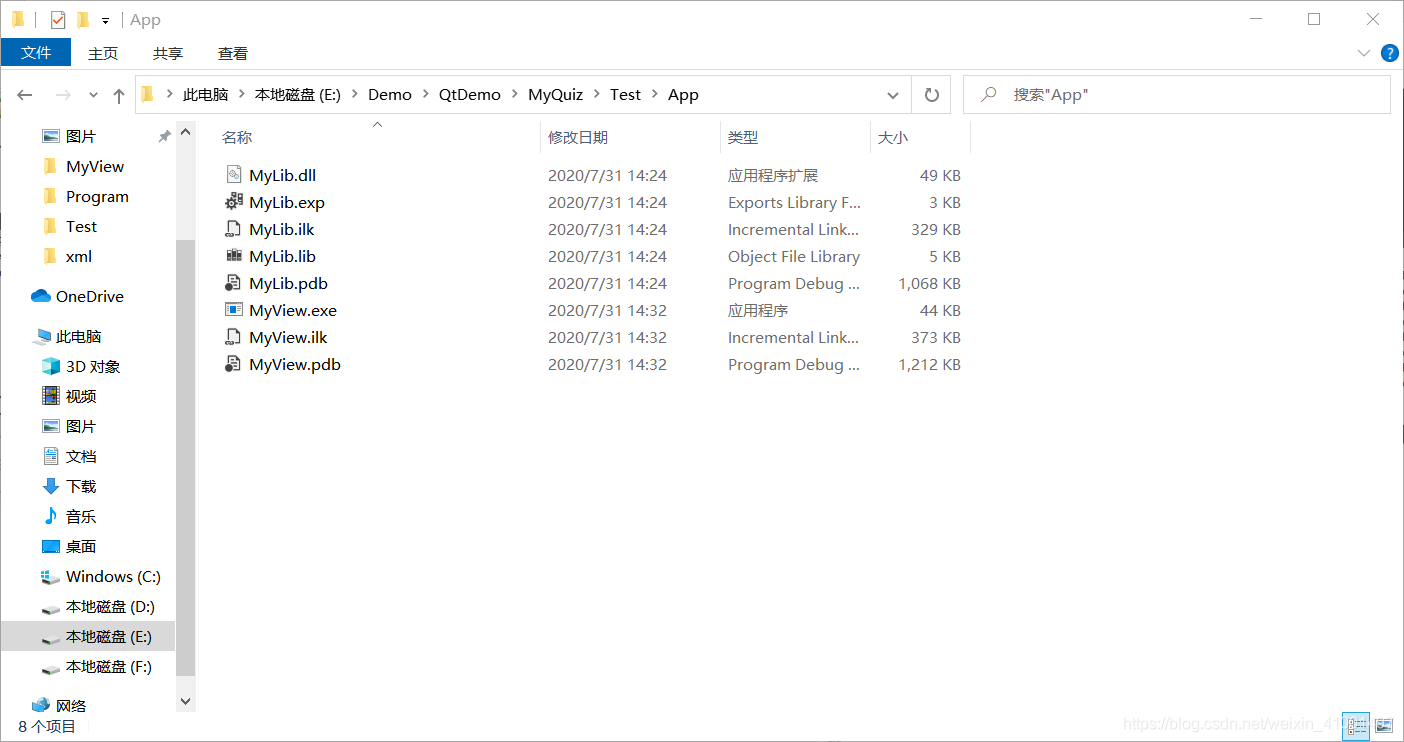Open 视频 folder in the sidebar
This screenshot has height=742, width=1404.
(69, 396)
